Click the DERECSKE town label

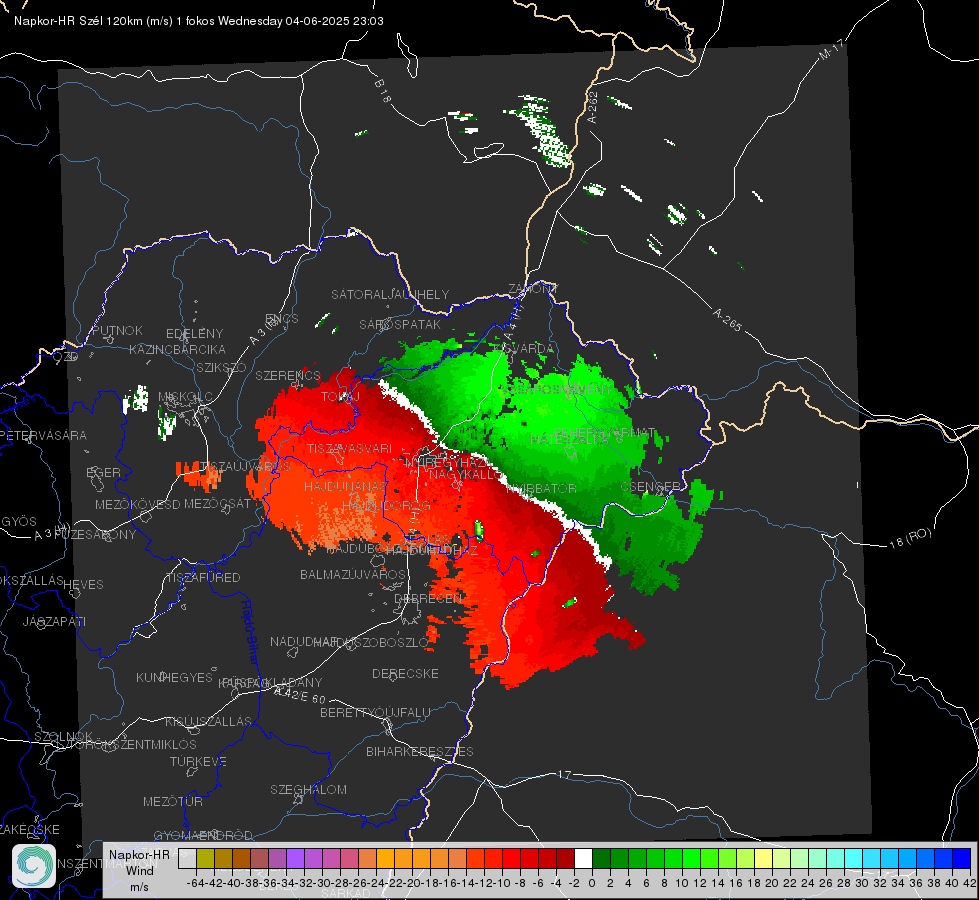405,674
